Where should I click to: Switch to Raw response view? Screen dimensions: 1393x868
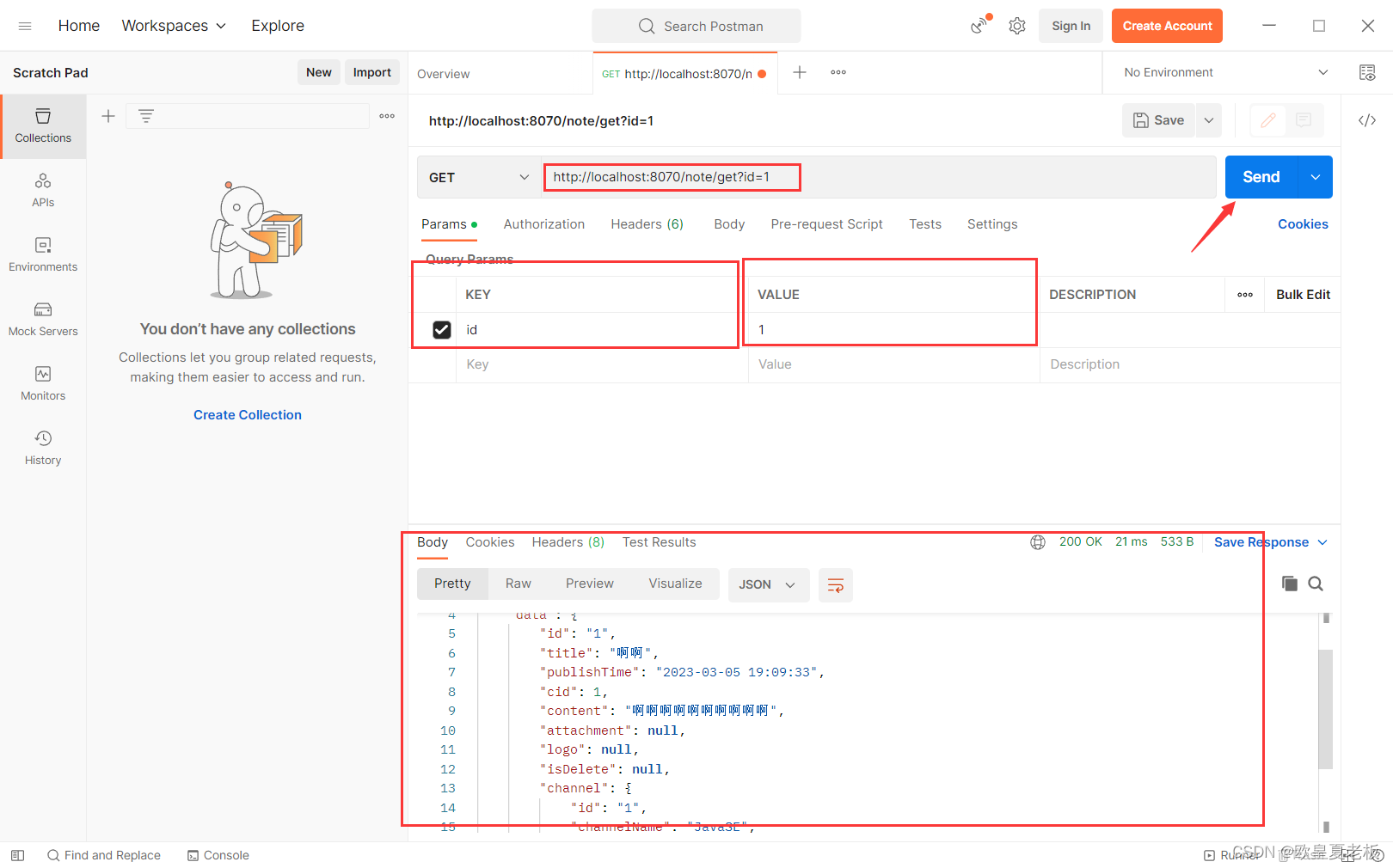[x=519, y=584]
